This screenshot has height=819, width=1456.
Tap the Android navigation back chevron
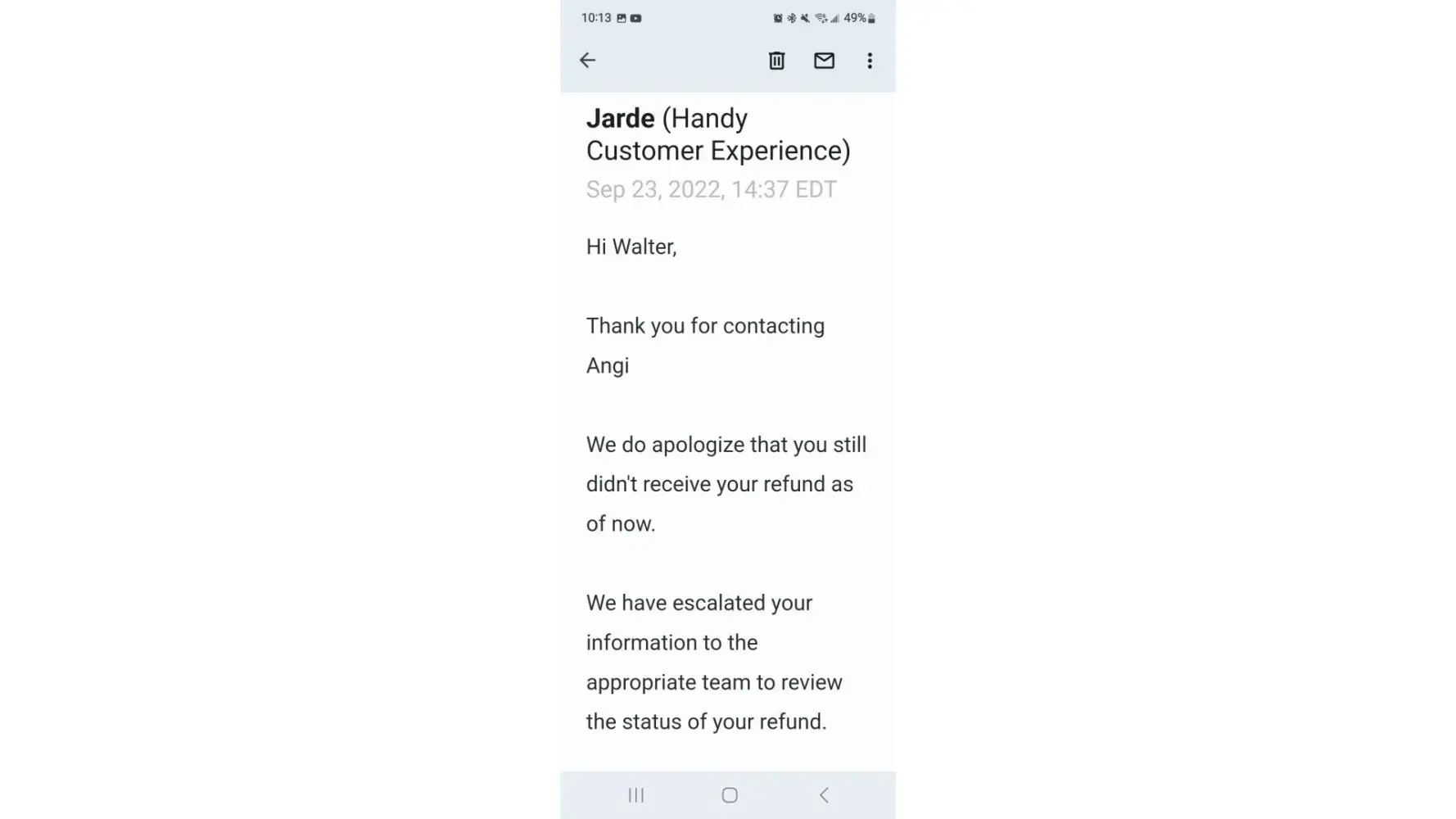824,795
